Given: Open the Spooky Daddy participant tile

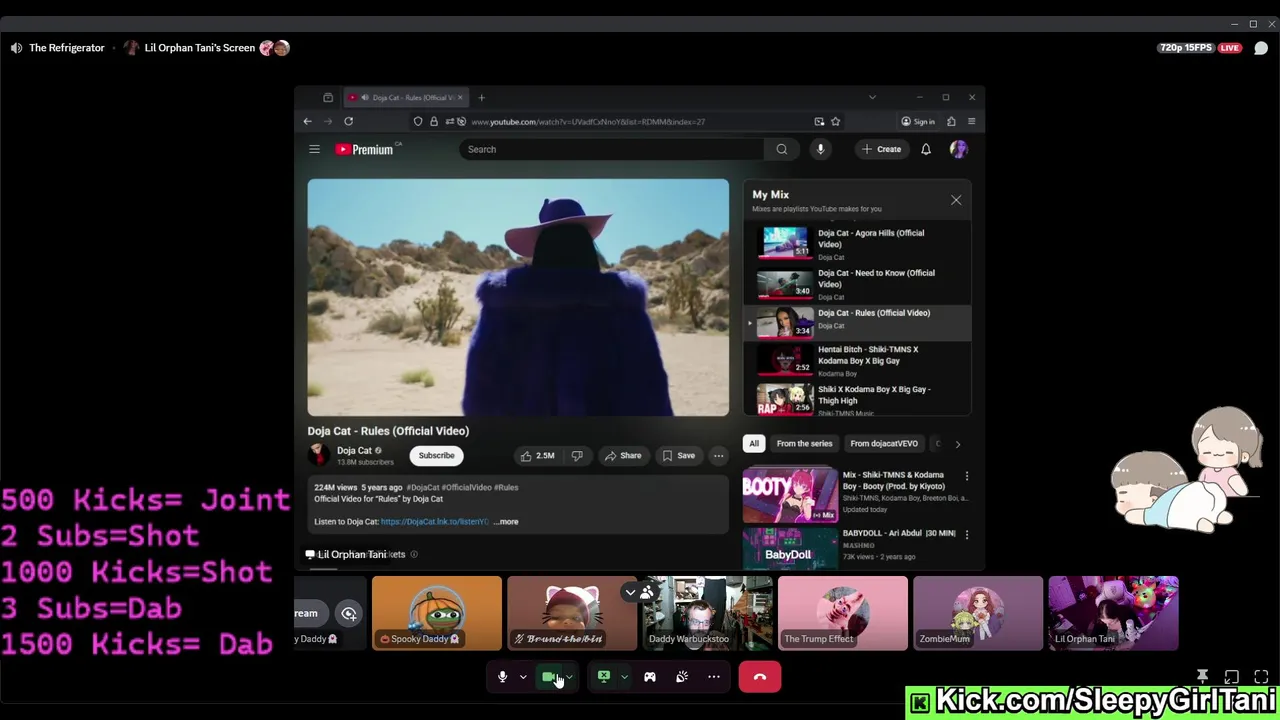Looking at the screenshot, I should pyautogui.click(x=437, y=613).
